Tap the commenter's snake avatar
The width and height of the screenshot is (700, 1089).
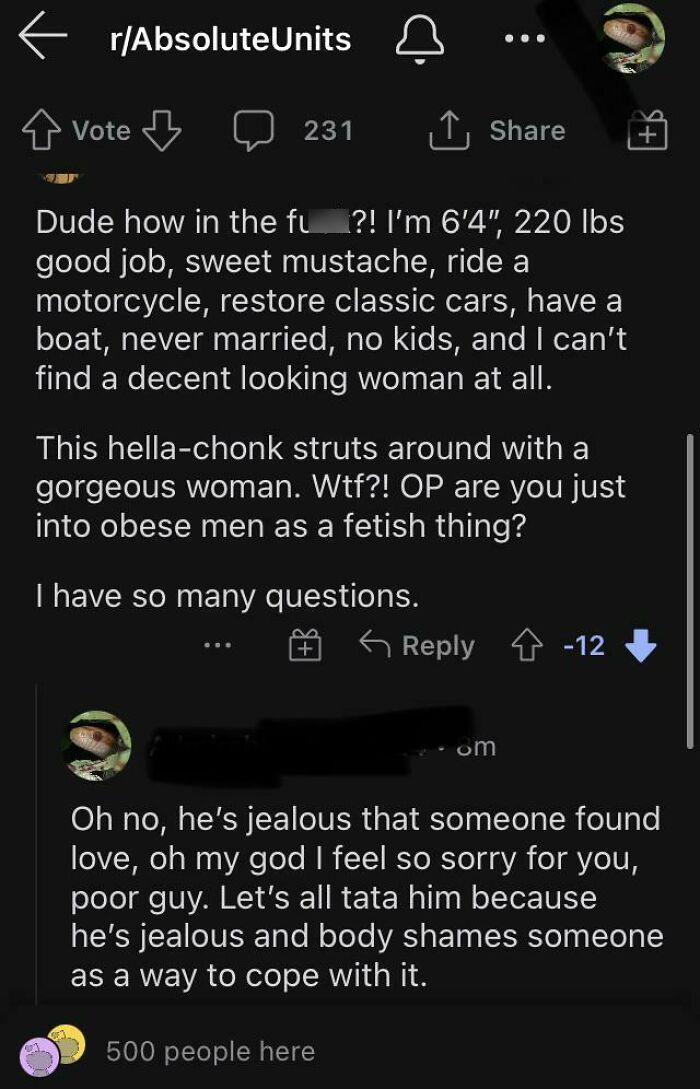pyautogui.click(x=97, y=743)
